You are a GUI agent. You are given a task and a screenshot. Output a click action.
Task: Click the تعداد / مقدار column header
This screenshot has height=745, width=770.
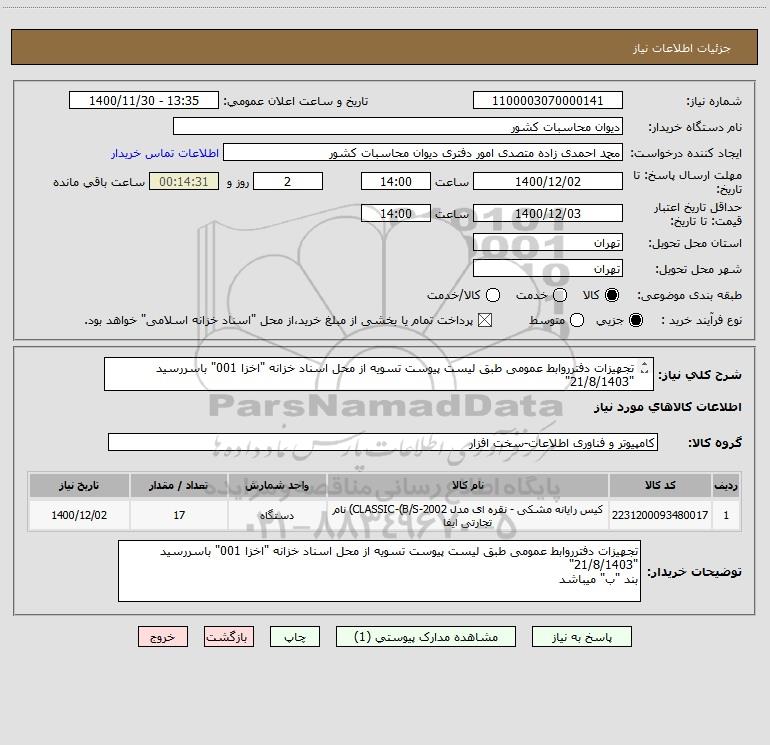pos(179,486)
